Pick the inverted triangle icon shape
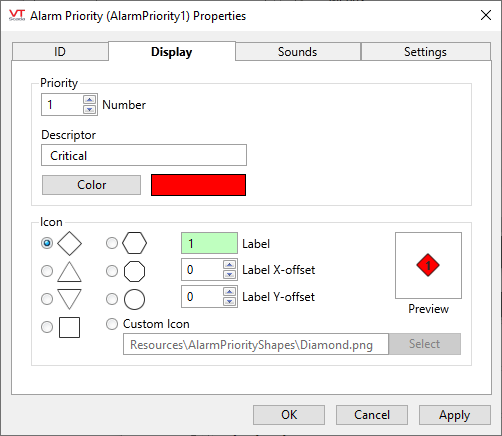502x436 pixels. [x=69, y=299]
